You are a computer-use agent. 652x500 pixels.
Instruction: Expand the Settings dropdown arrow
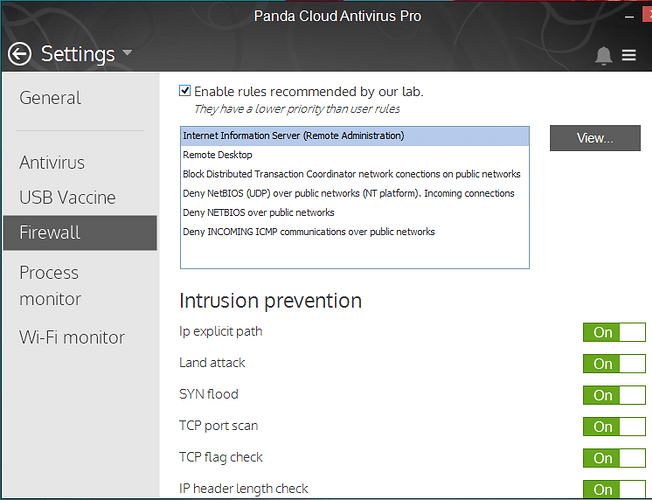[127, 54]
